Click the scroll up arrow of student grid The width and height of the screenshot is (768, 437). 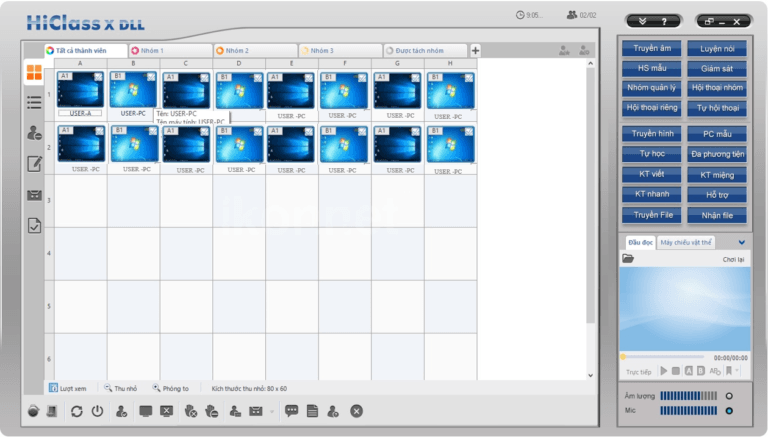click(x=591, y=64)
